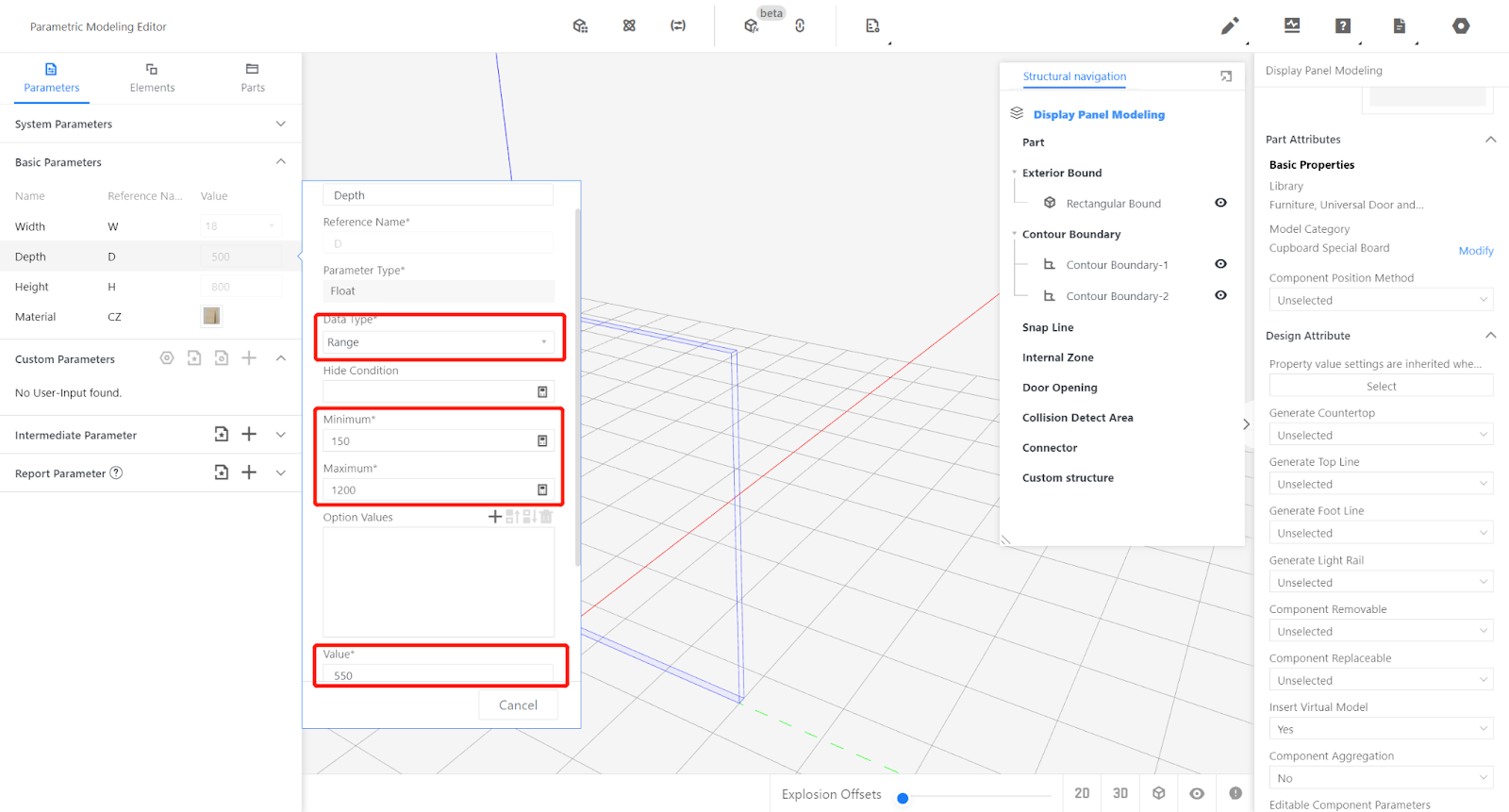The height and width of the screenshot is (812, 1509).
Task: Switch to 2D view mode
Action: (1082, 793)
